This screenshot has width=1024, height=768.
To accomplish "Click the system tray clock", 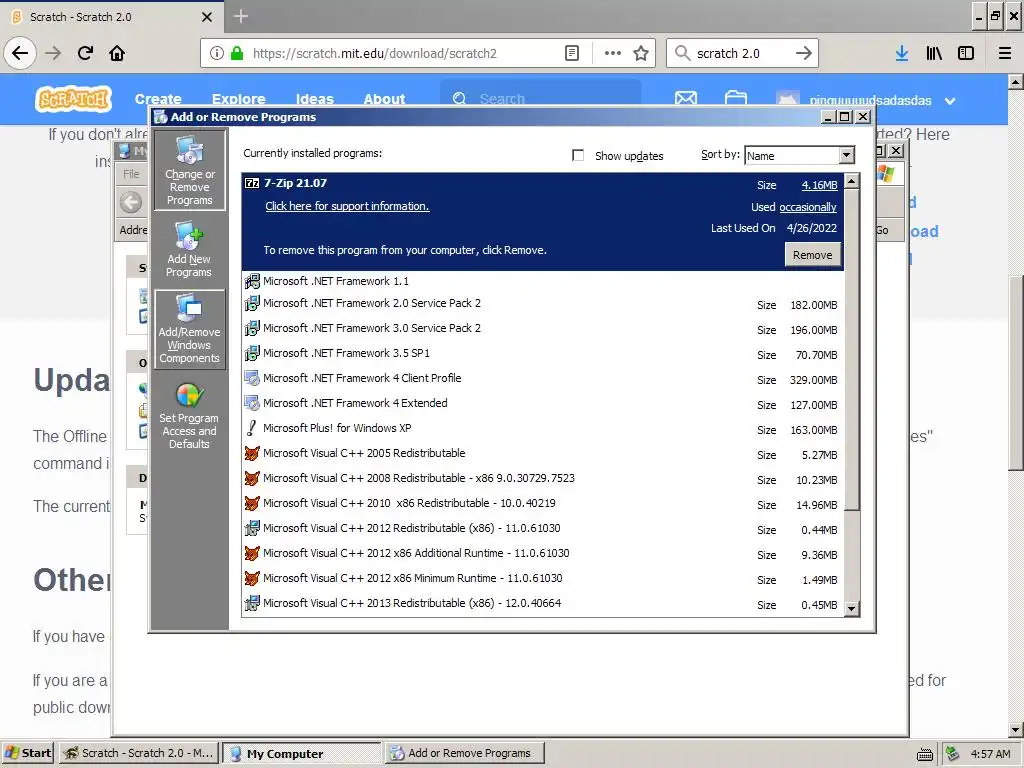I will (x=990, y=754).
